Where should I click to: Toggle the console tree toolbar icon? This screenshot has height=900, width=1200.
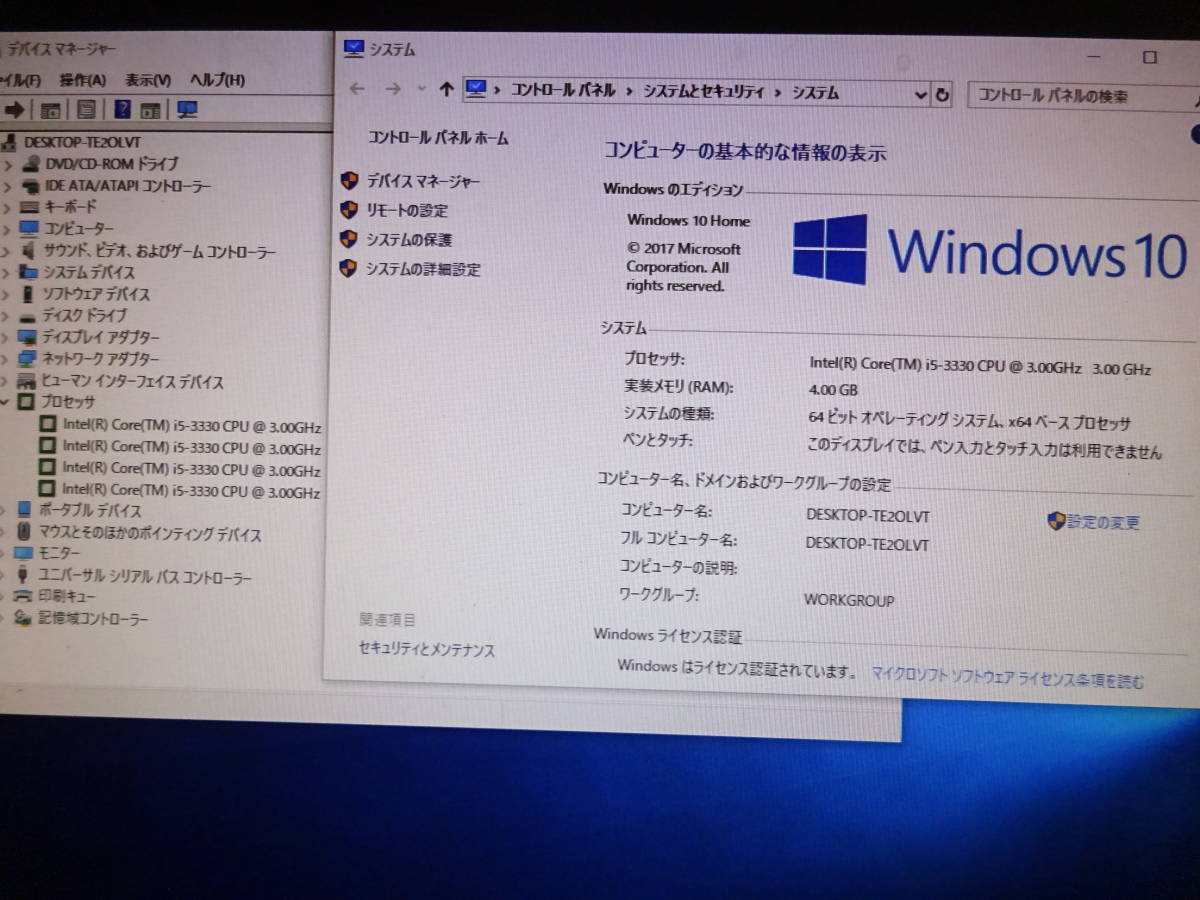(x=50, y=110)
